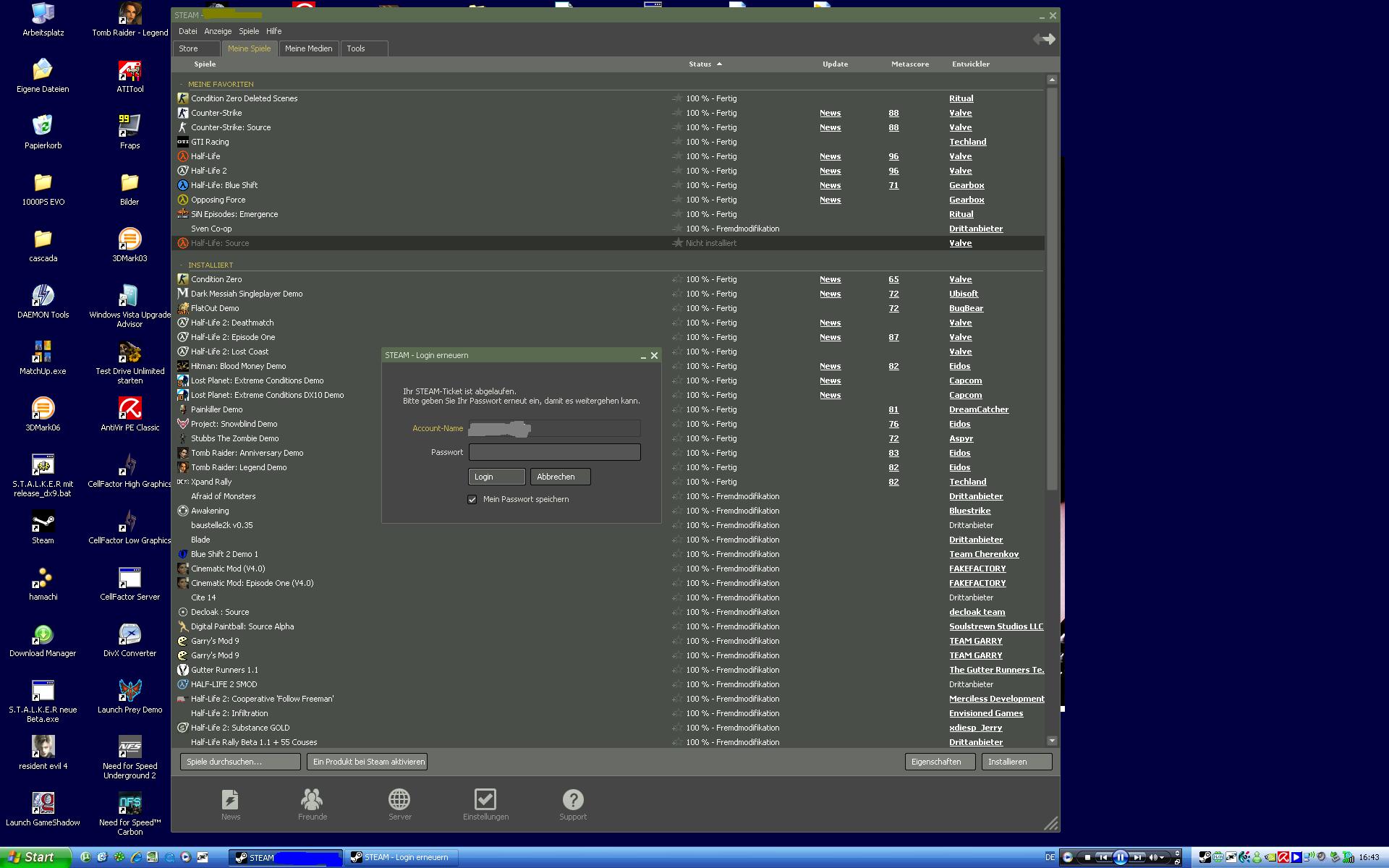Toggle favorite star for Half-Life: Source
This screenshot has height=868, width=1389.
pyautogui.click(x=678, y=243)
